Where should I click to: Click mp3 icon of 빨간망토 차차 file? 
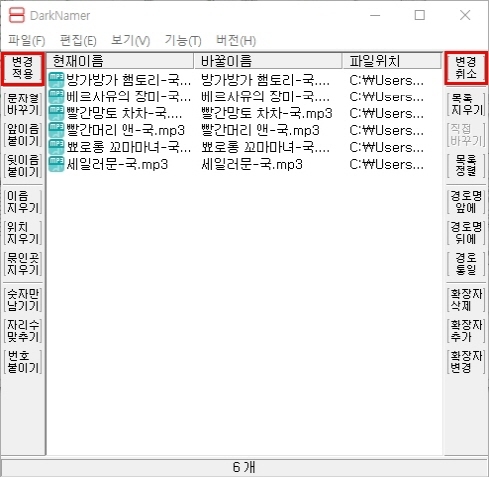coord(56,113)
